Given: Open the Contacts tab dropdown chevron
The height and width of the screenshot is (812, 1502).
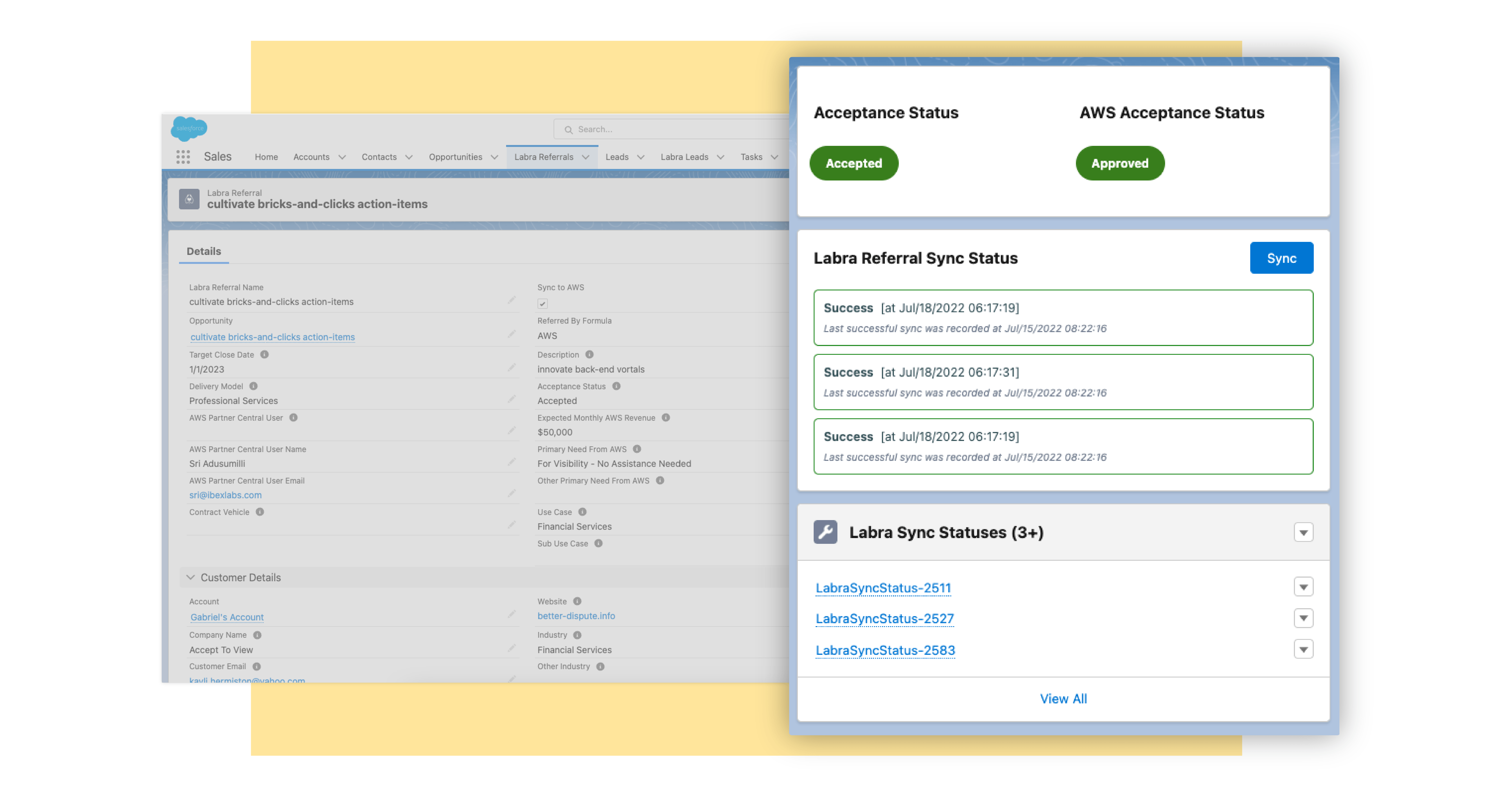Looking at the screenshot, I should coord(409,157).
